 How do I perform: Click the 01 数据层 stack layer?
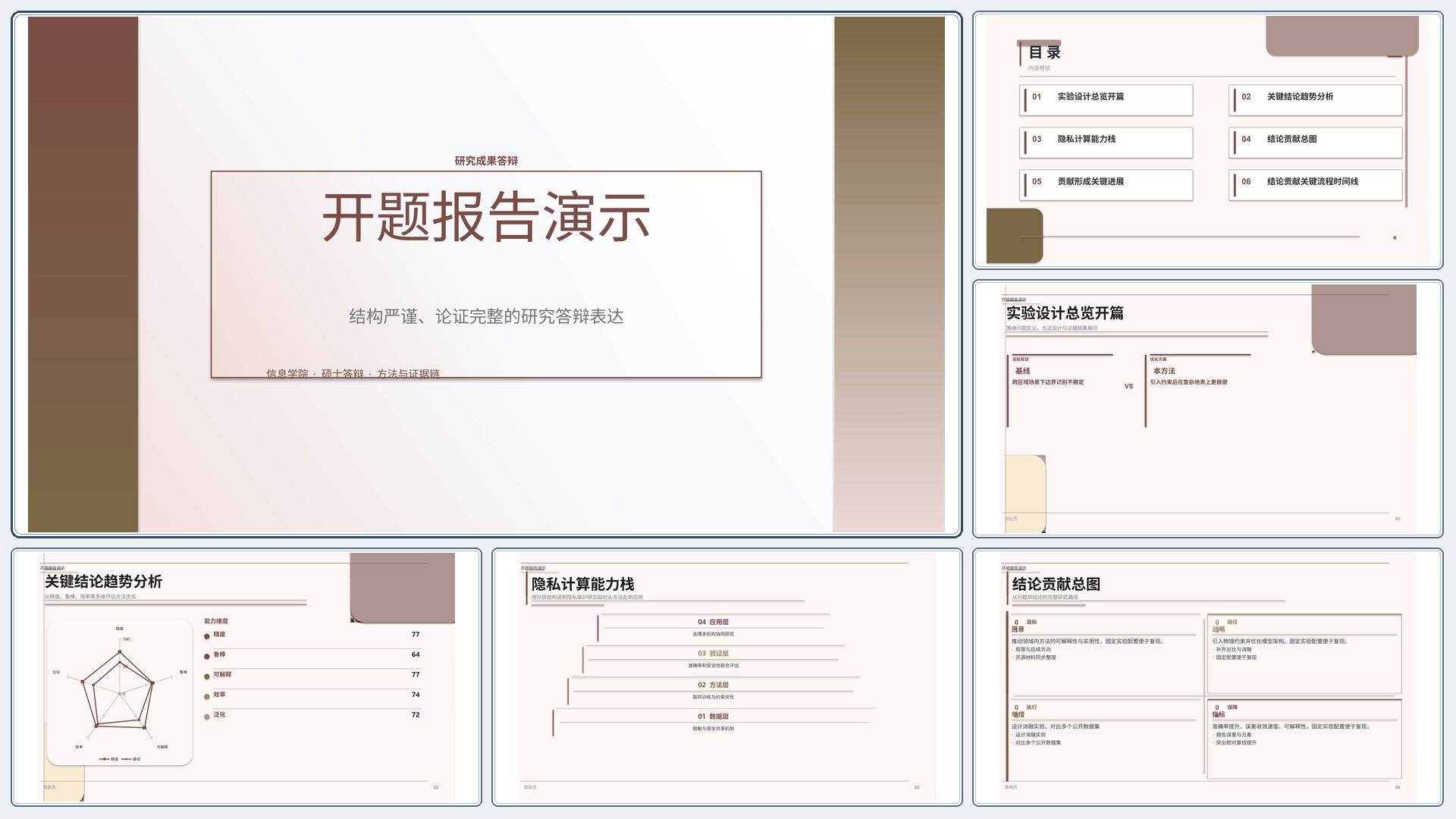[x=713, y=722]
